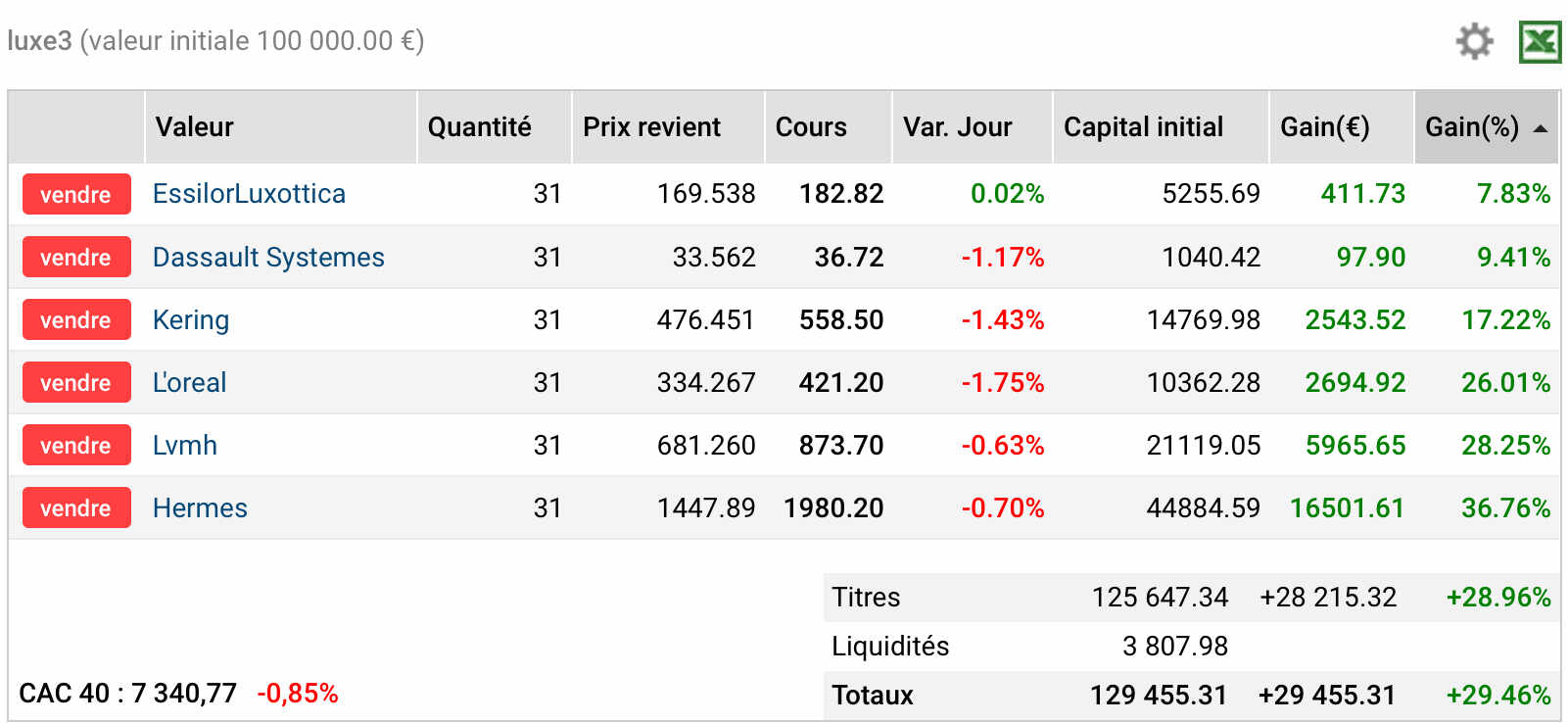The width and height of the screenshot is (1568, 723).
Task: Open the Kering stock link
Action: point(191,319)
